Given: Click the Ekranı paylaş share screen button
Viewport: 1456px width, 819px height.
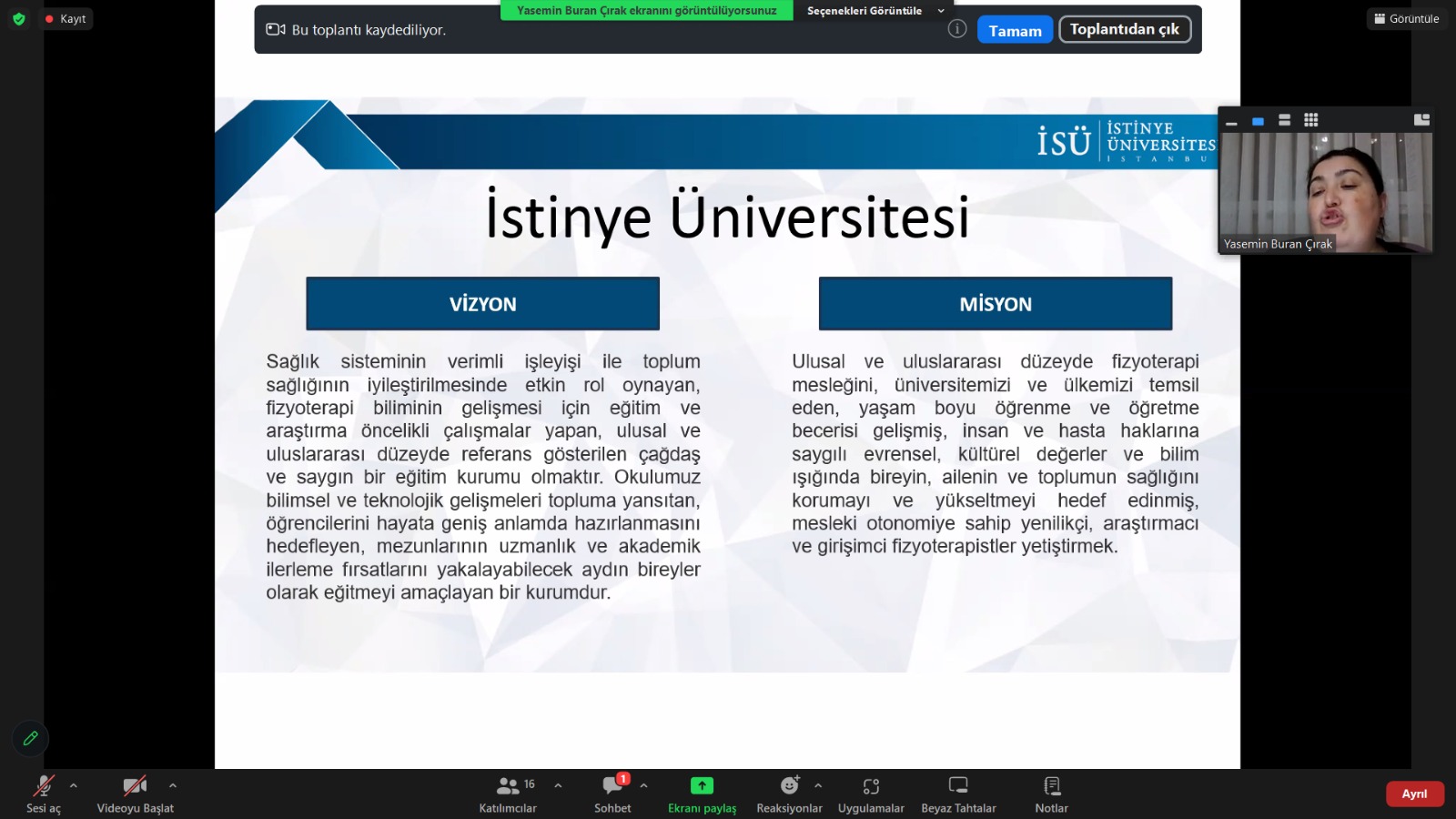Looking at the screenshot, I should coord(702,794).
